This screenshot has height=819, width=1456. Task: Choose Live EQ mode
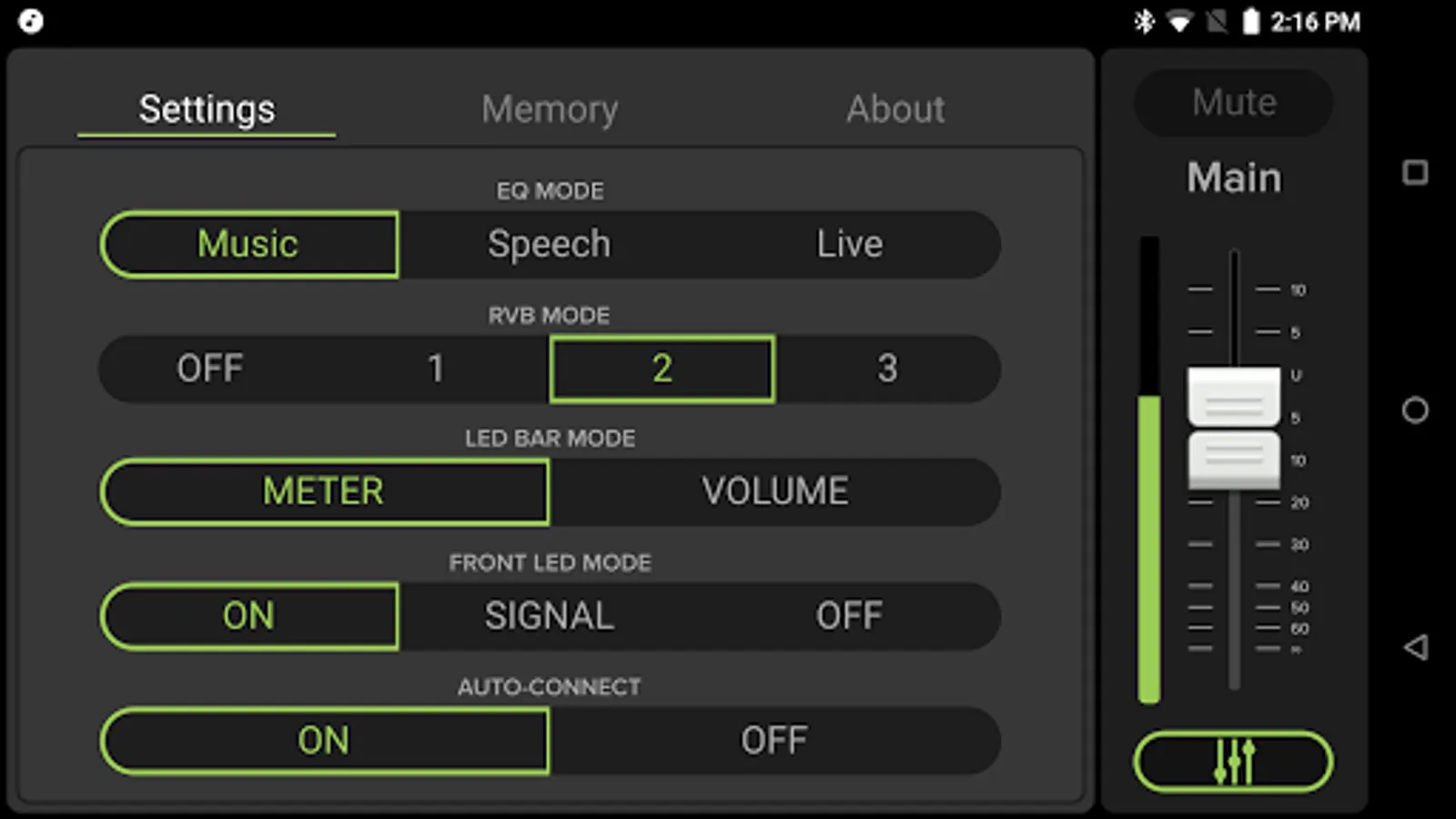coord(849,244)
